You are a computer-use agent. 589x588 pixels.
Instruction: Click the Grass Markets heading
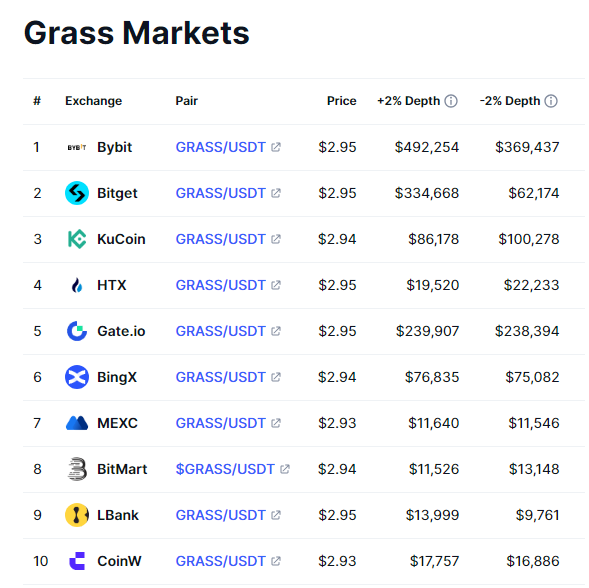coord(136,33)
